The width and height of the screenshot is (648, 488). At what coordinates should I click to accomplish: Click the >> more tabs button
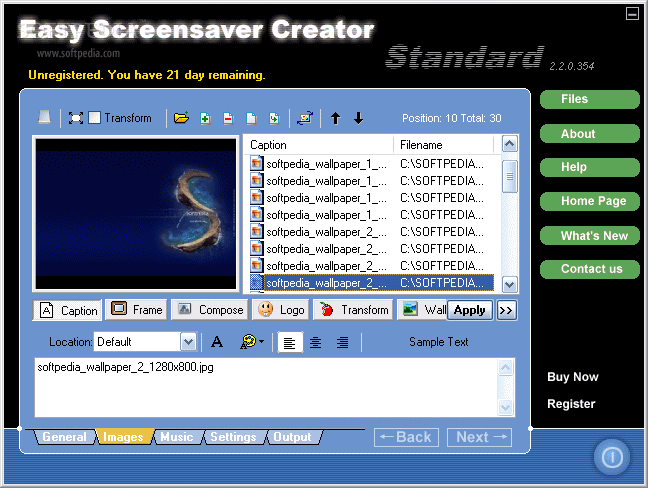(x=506, y=310)
